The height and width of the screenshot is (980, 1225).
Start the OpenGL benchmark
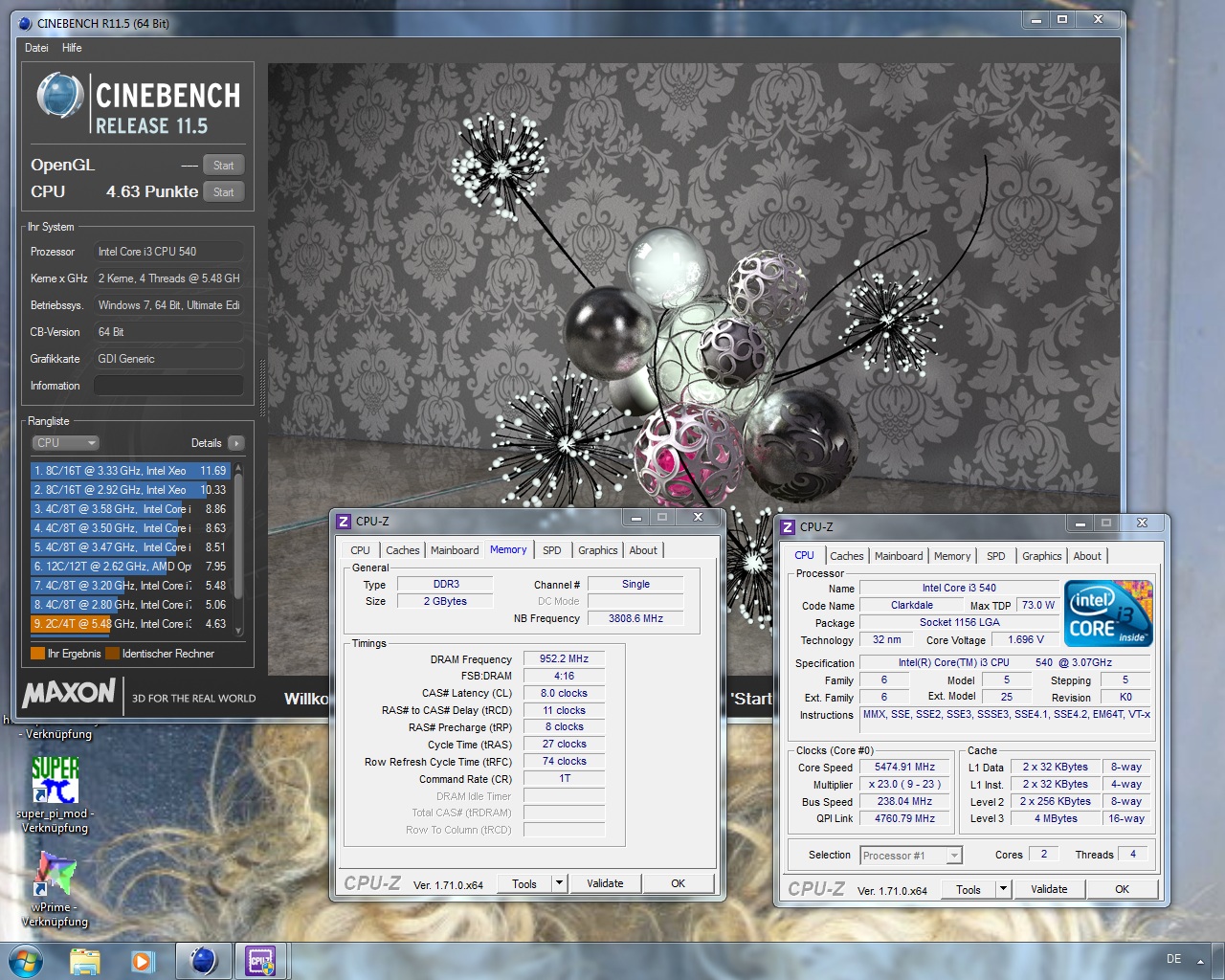click(x=224, y=166)
